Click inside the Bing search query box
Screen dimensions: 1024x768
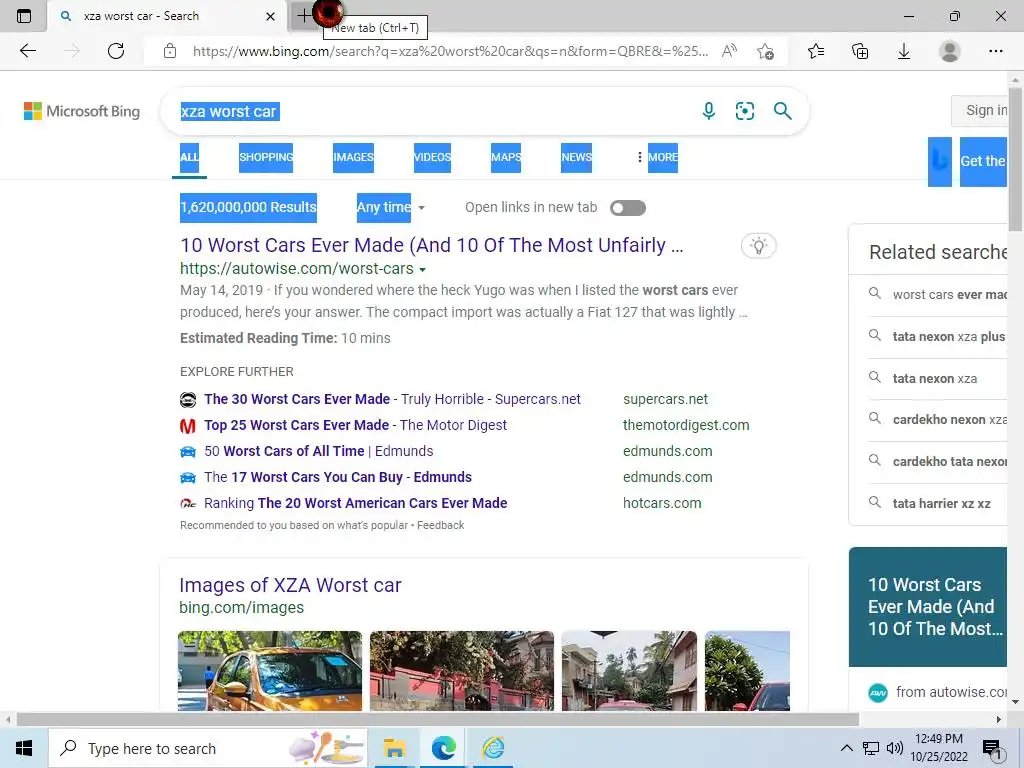(431, 112)
